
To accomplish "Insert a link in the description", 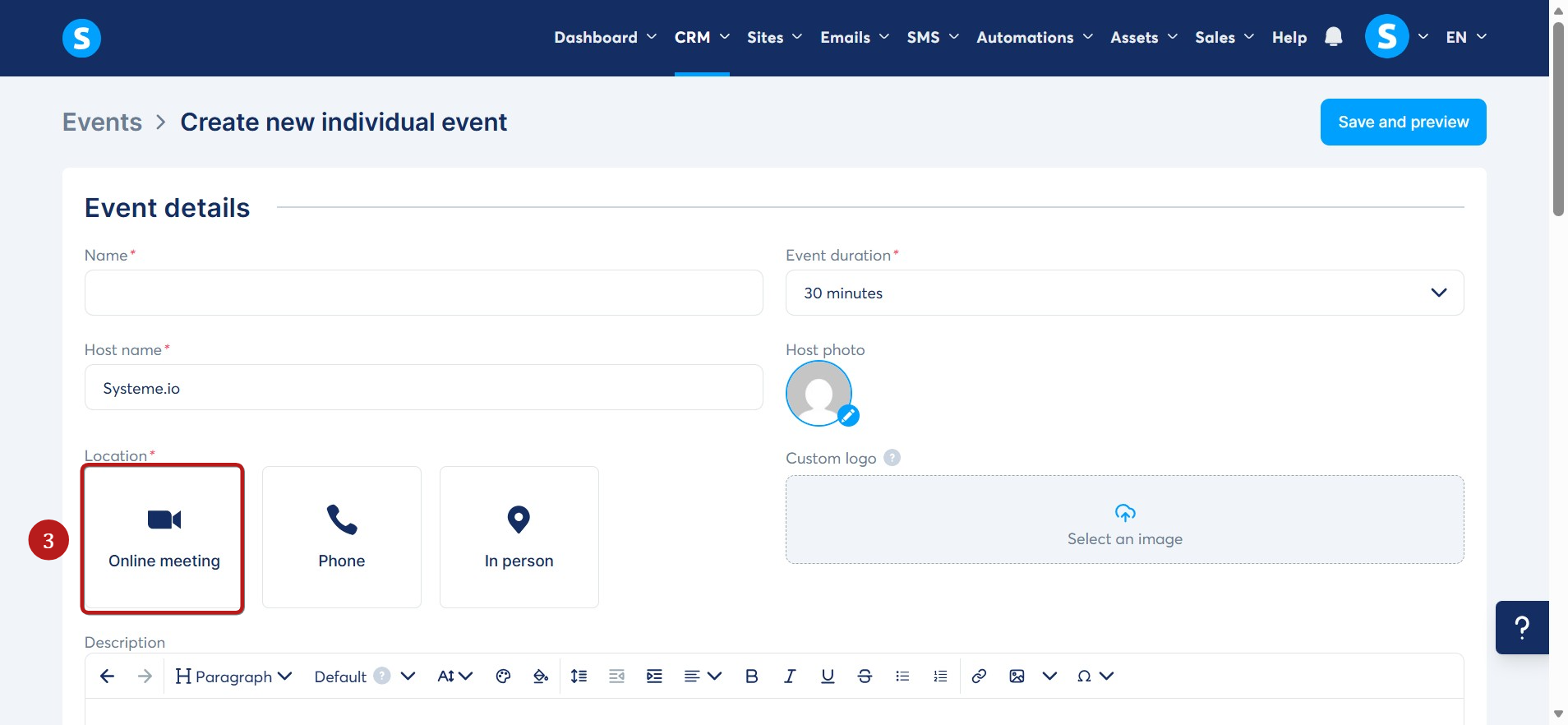I will pos(979,676).
